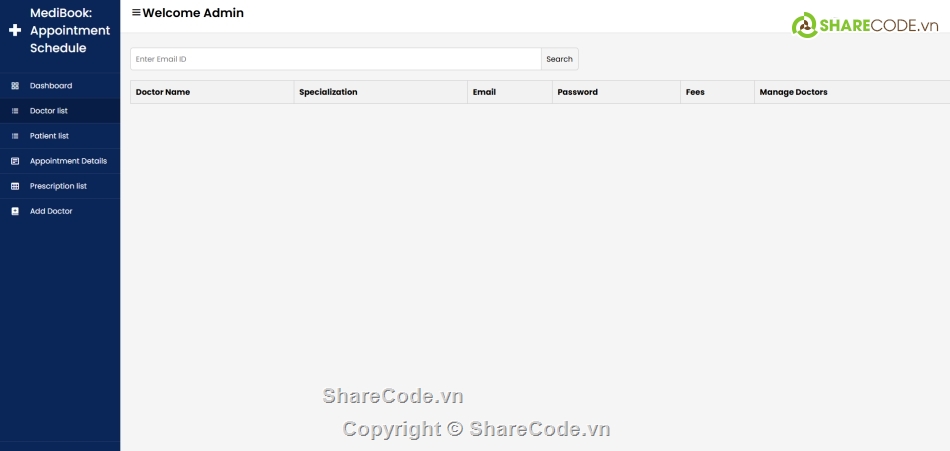Click the Specialization column header
The image size is (950, 451).
[x=328, y=92]
